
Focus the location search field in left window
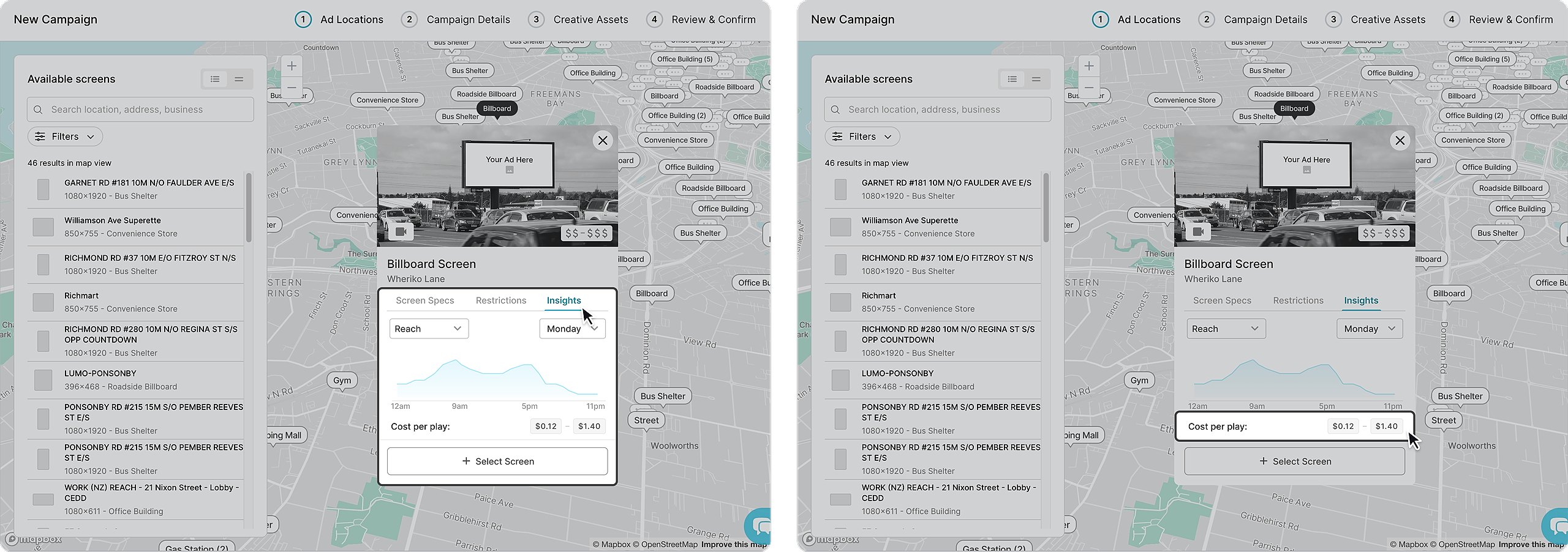140,110
